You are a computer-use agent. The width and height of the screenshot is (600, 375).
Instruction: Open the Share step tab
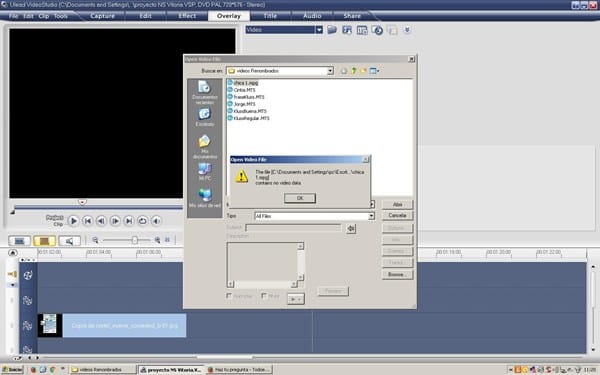(352, 16)
